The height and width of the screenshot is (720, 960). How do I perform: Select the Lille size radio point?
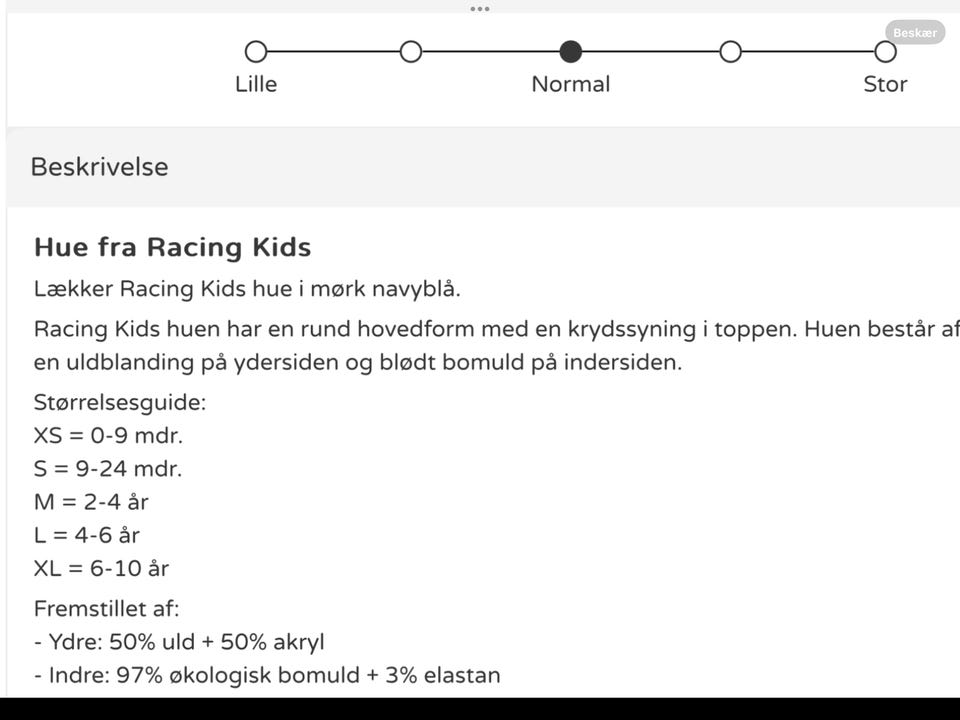tap(256, 51)
